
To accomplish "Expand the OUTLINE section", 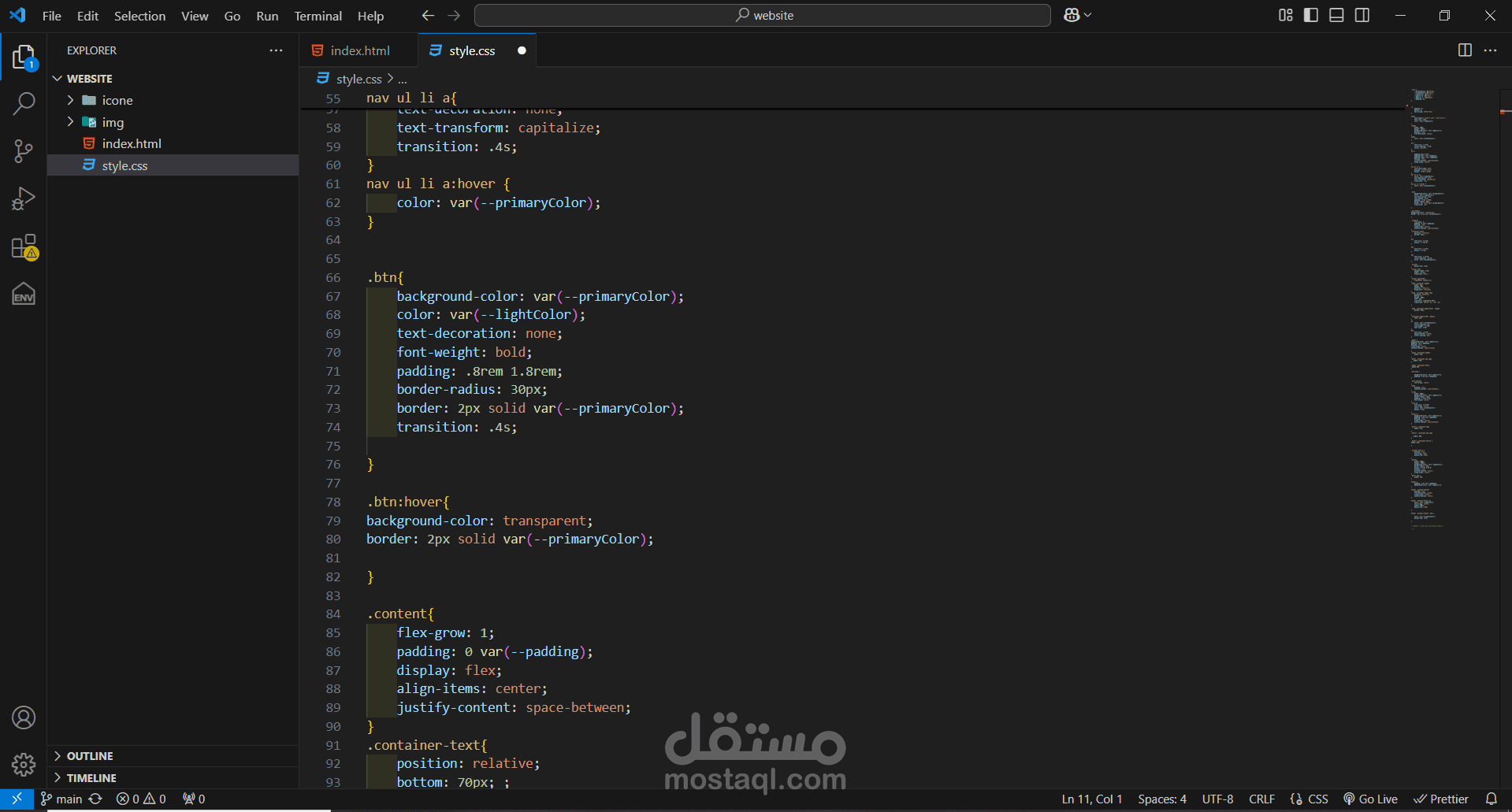I will pyautogui.click(x=173, y=756).
